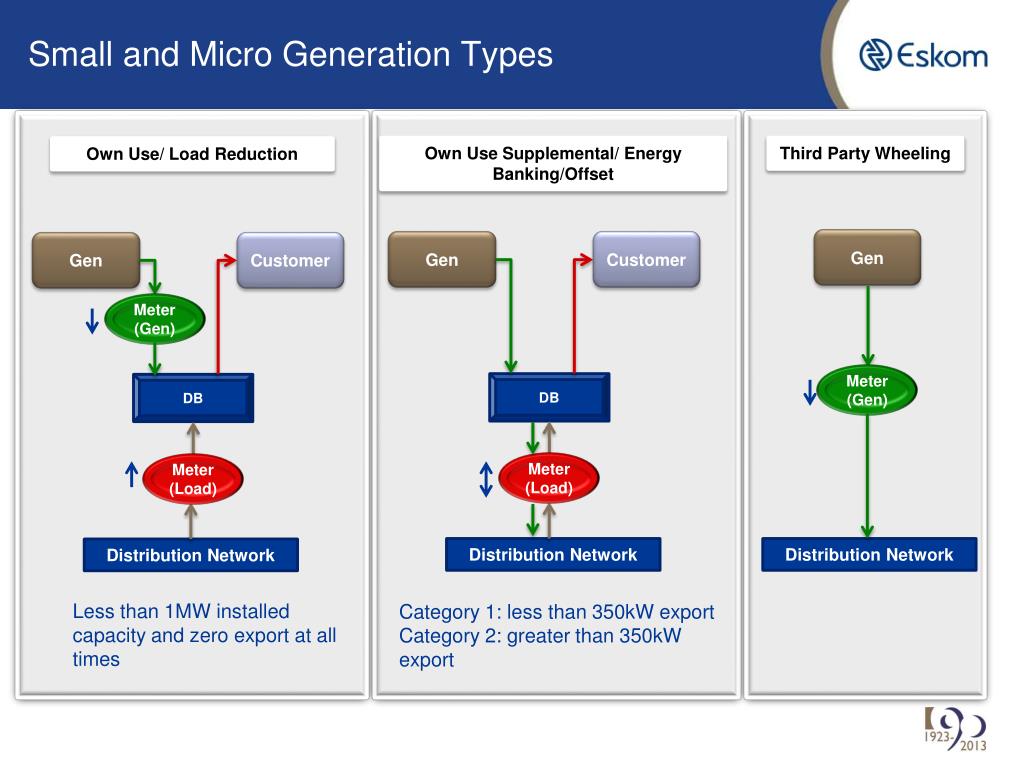Viewport: 1024px width, 768px height.
Task: Click the blue bidirectional arrow beside Meter (Load)
Action: [x=486, y=479]
